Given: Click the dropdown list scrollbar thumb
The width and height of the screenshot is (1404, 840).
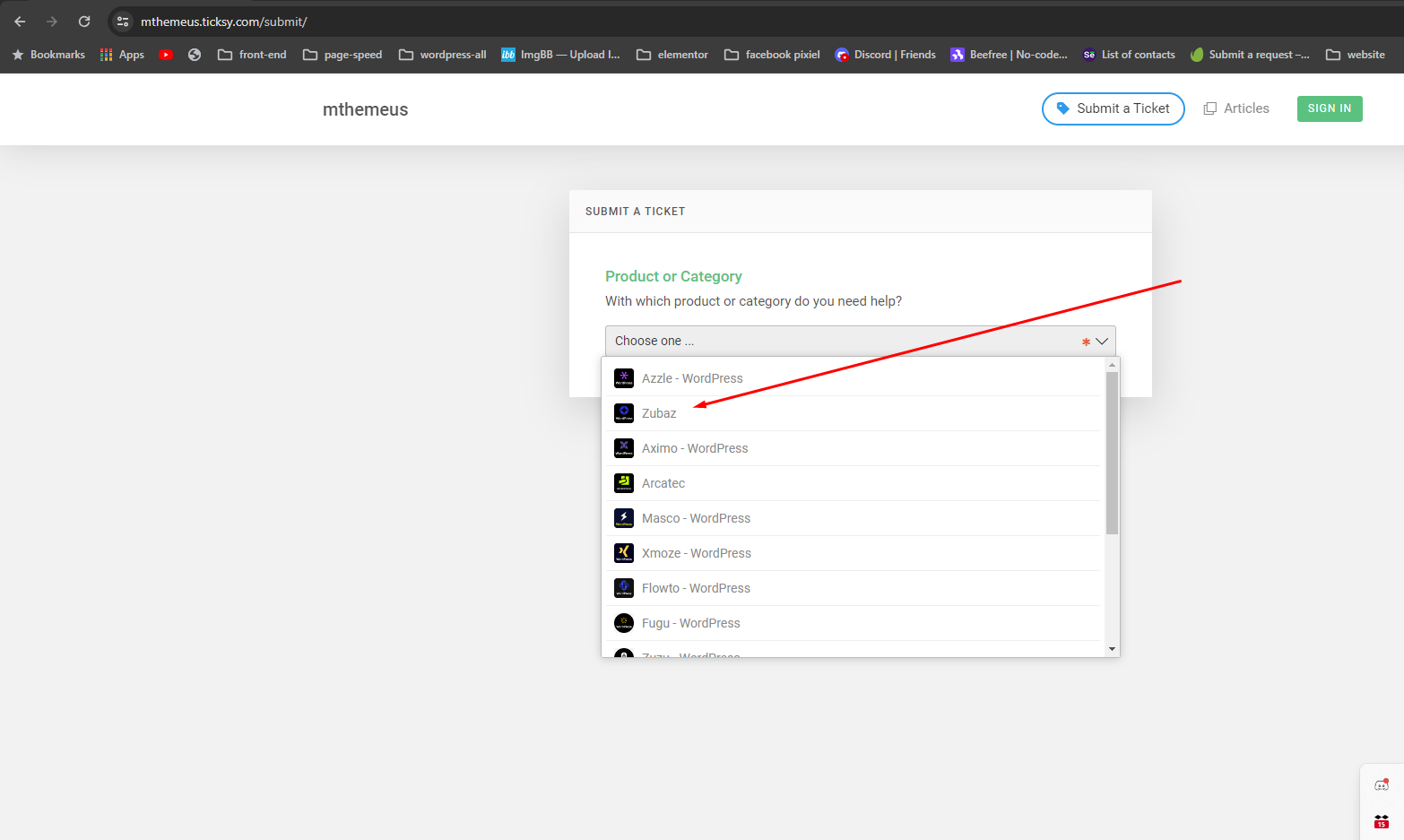Looking at the screenshot, I should [x=1112, y=453].
